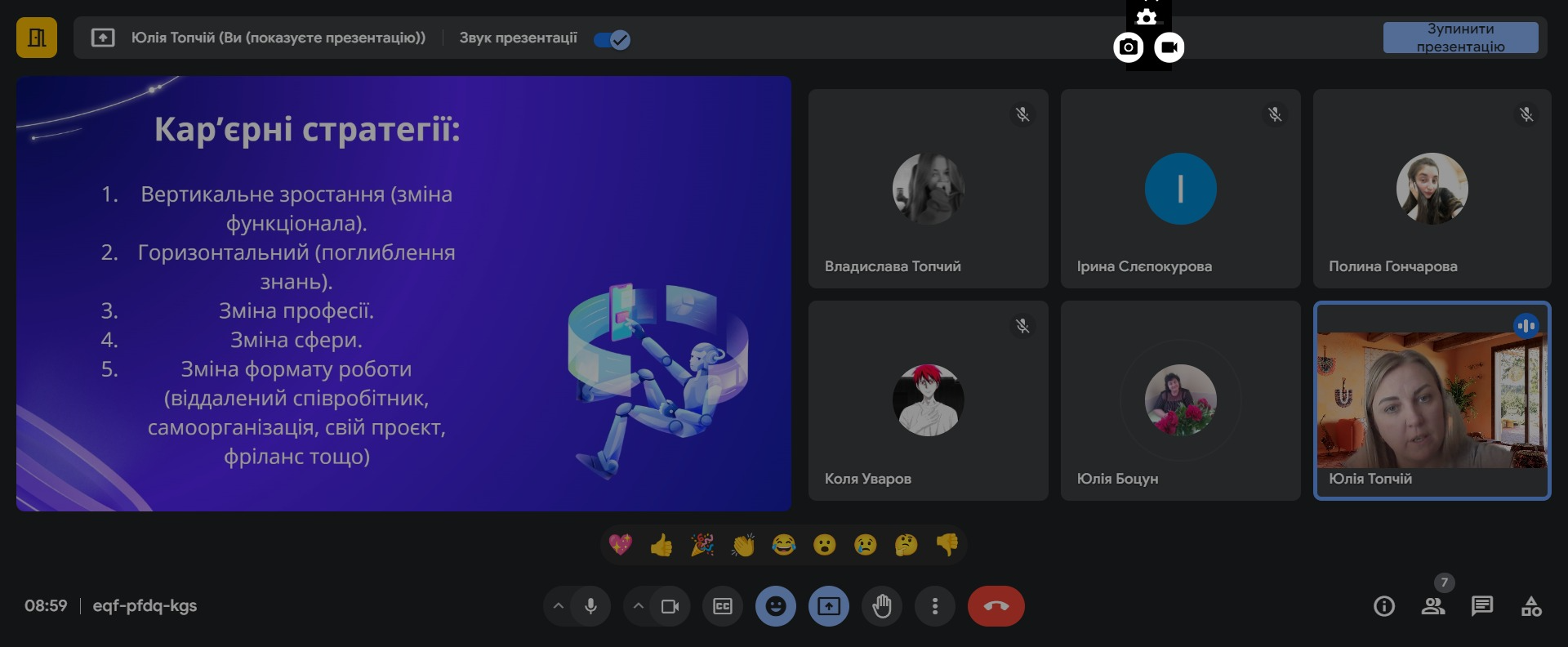Click the red leave call button

tap(996, 606)
